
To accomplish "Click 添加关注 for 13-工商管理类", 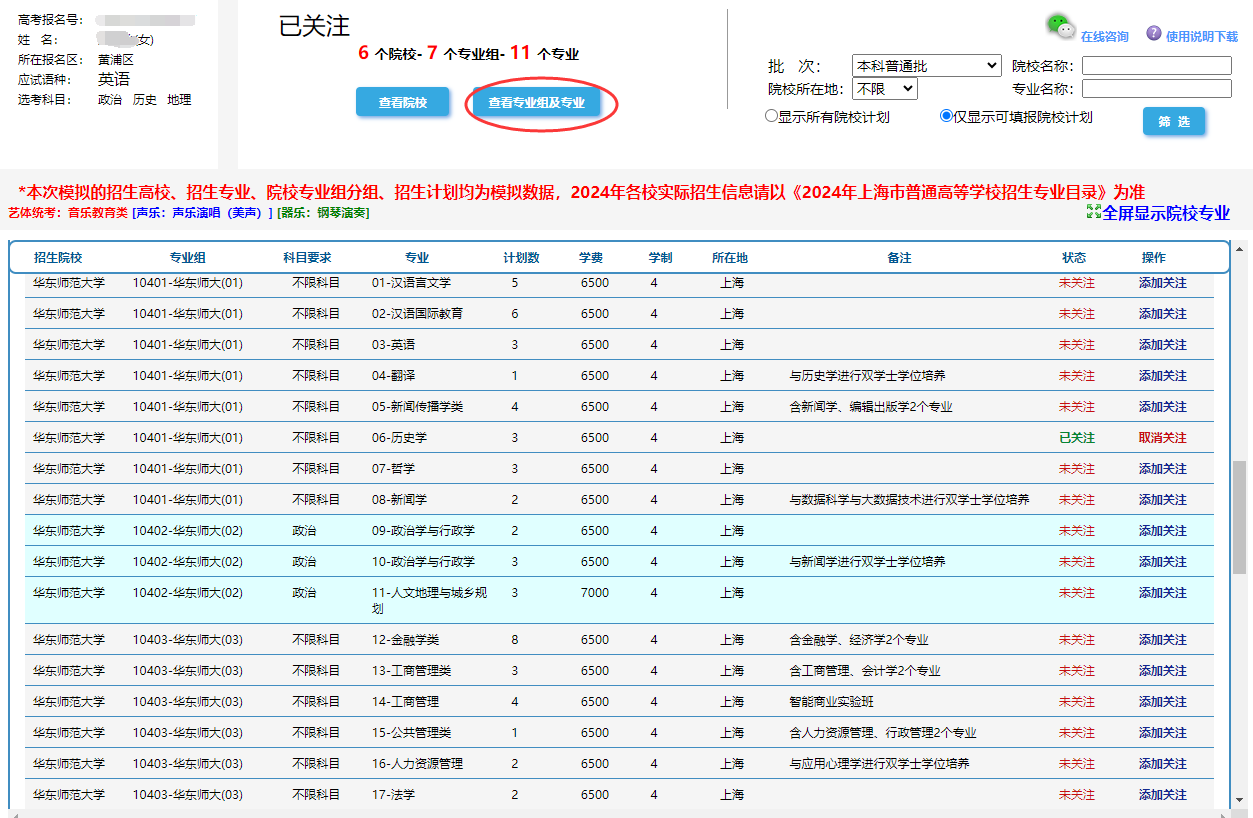I will (x=1163, y=671).
